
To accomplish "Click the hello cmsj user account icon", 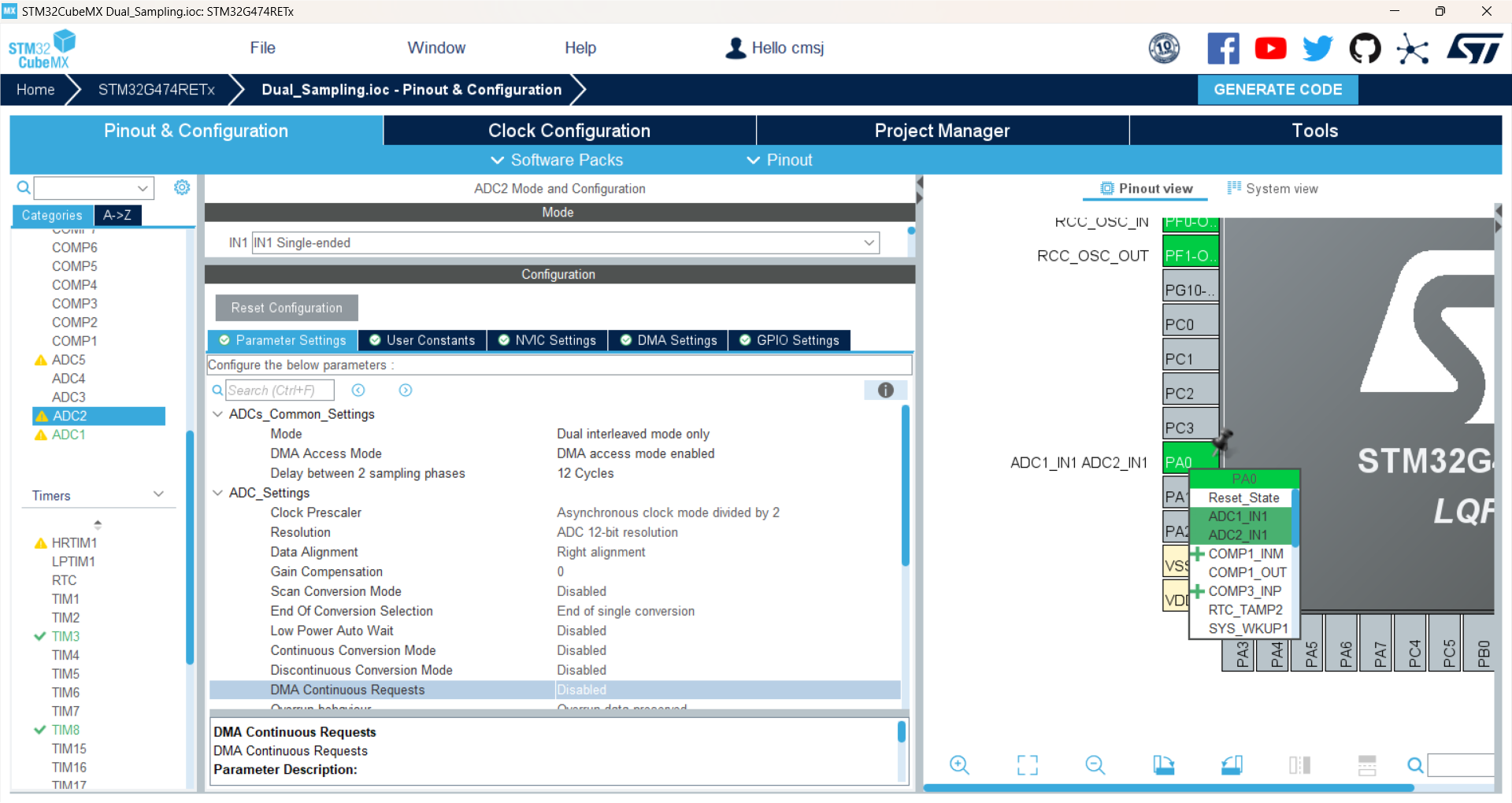I will (x=736, y=48).
